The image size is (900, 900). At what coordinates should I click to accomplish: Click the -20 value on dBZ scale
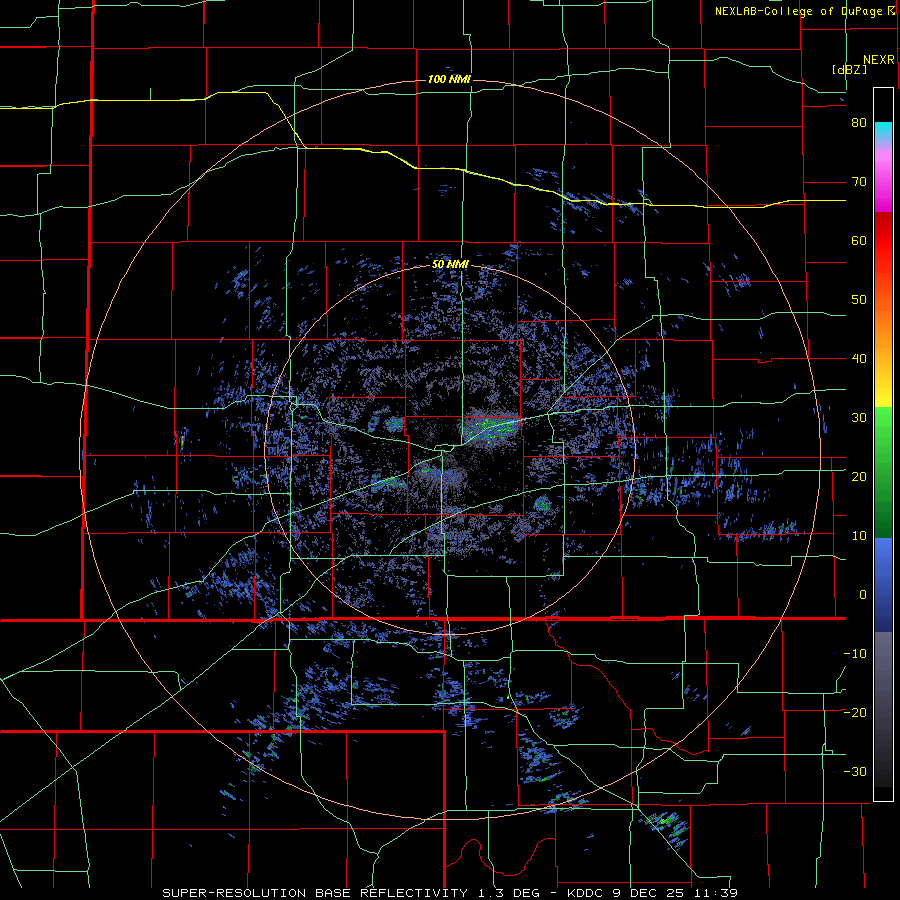tap(855, 713)
